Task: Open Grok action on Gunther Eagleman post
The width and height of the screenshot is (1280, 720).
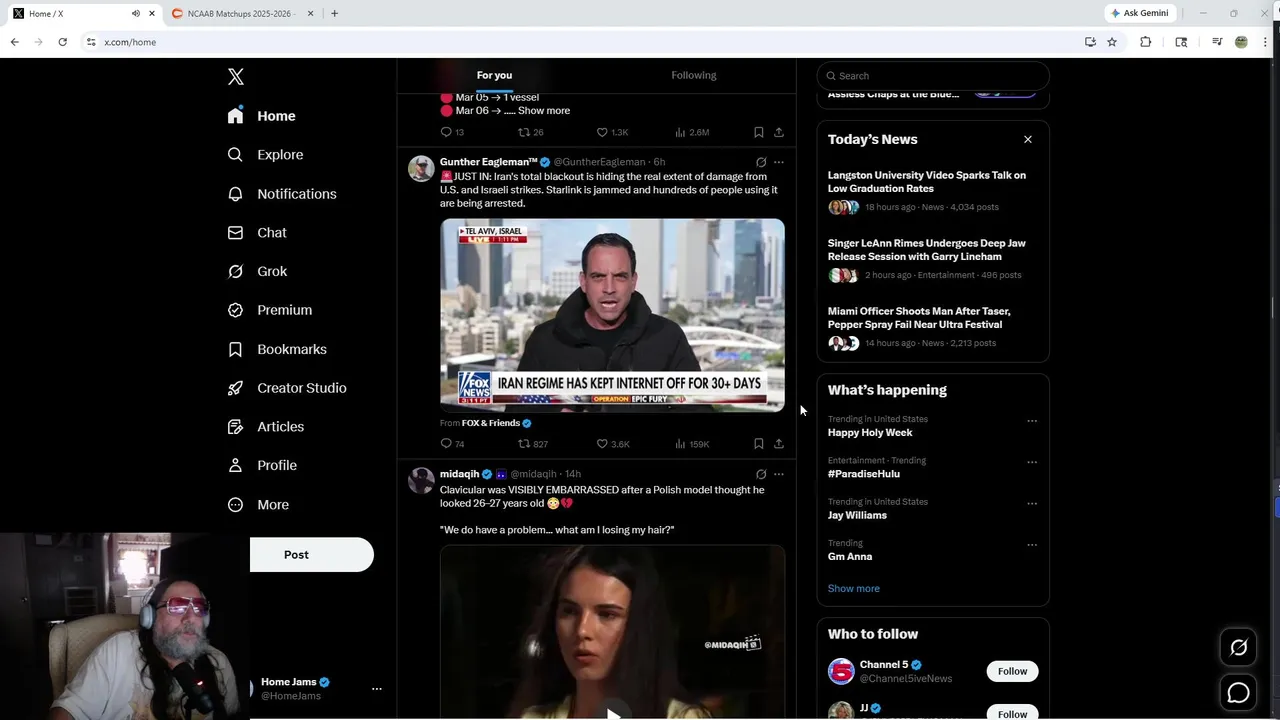Action: pos(761,162)
